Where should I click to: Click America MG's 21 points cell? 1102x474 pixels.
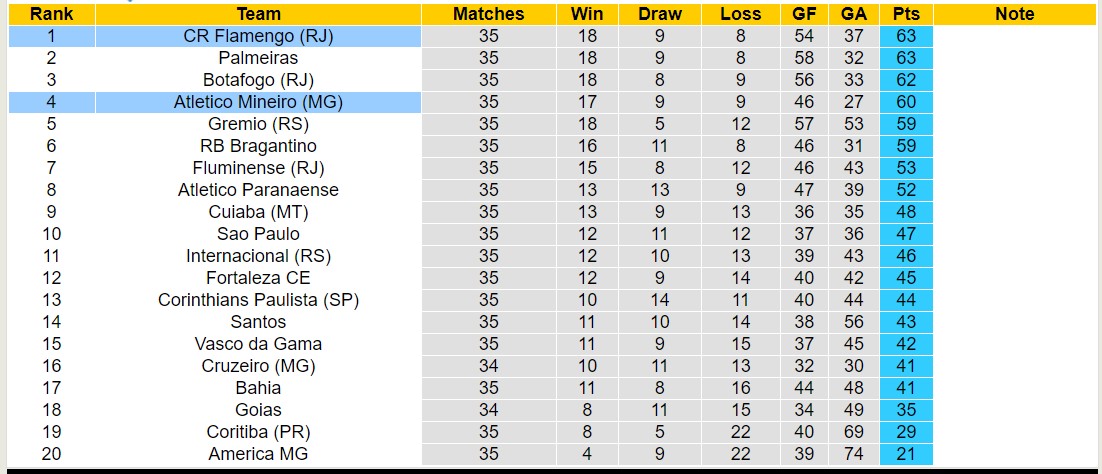pyautogui.click(x=906, y=454)
